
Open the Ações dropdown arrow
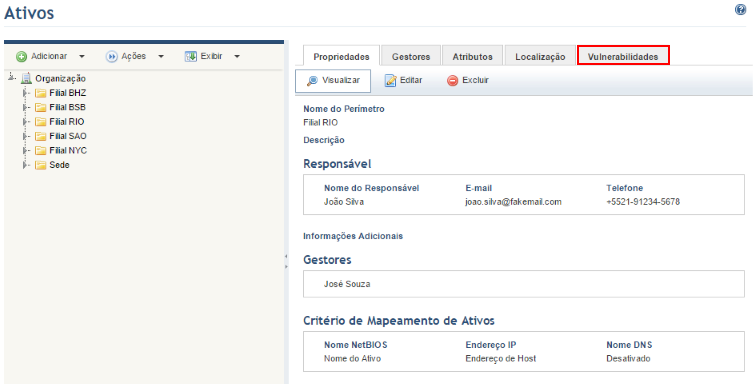tap(161, 57)
